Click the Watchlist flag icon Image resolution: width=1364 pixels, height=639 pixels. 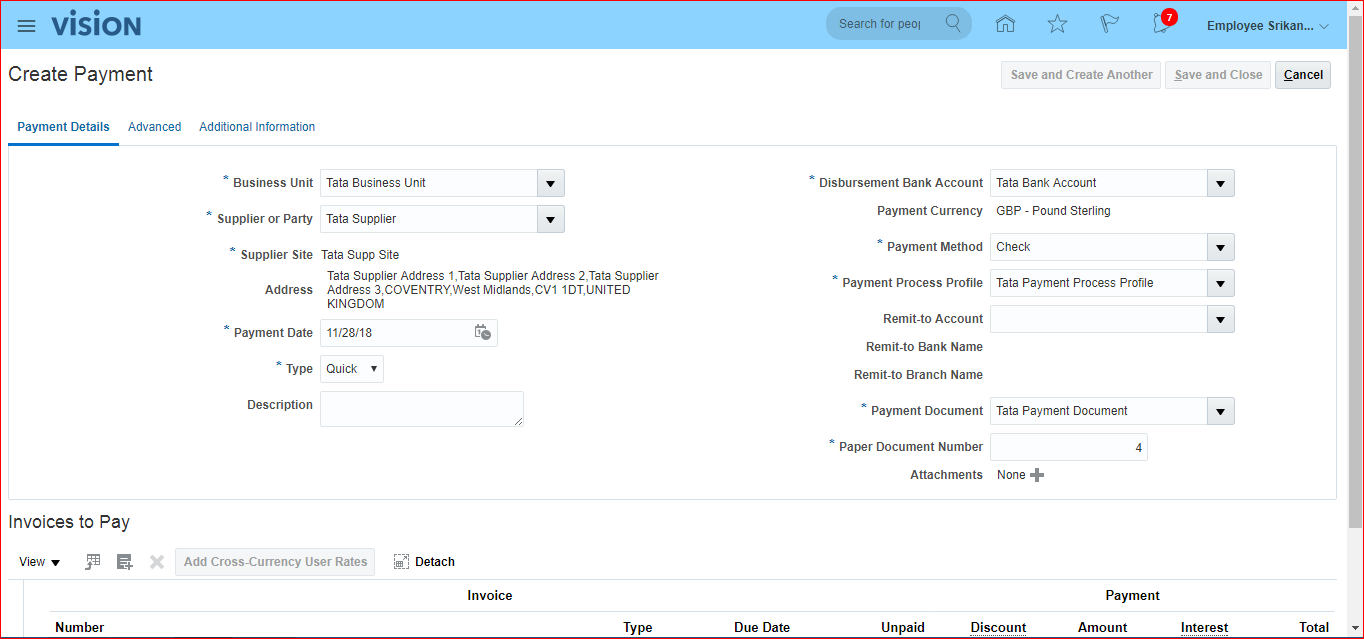pyautogui.click(x=1109, y=25)
